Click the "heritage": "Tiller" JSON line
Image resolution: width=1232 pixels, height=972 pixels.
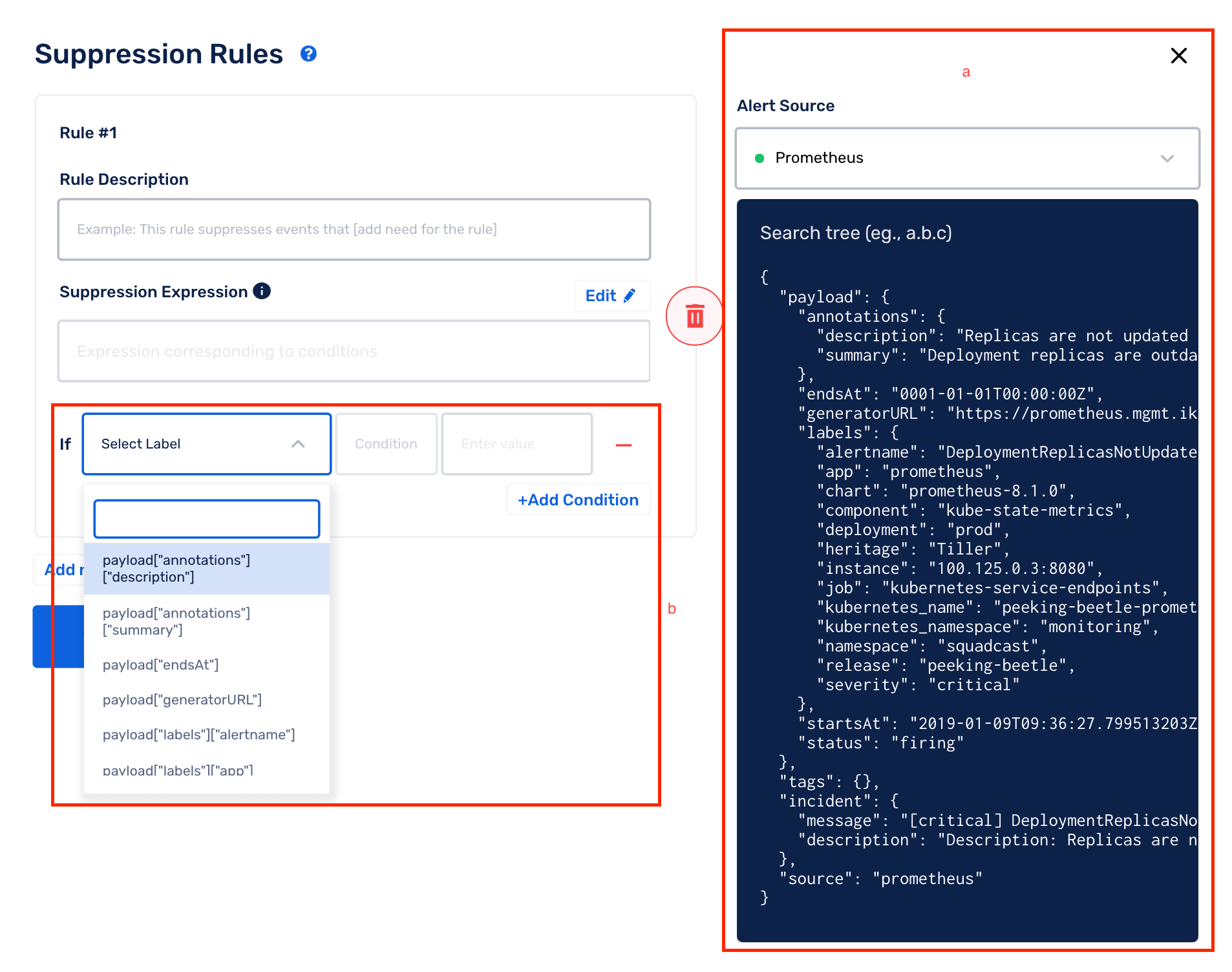[913, 549]
